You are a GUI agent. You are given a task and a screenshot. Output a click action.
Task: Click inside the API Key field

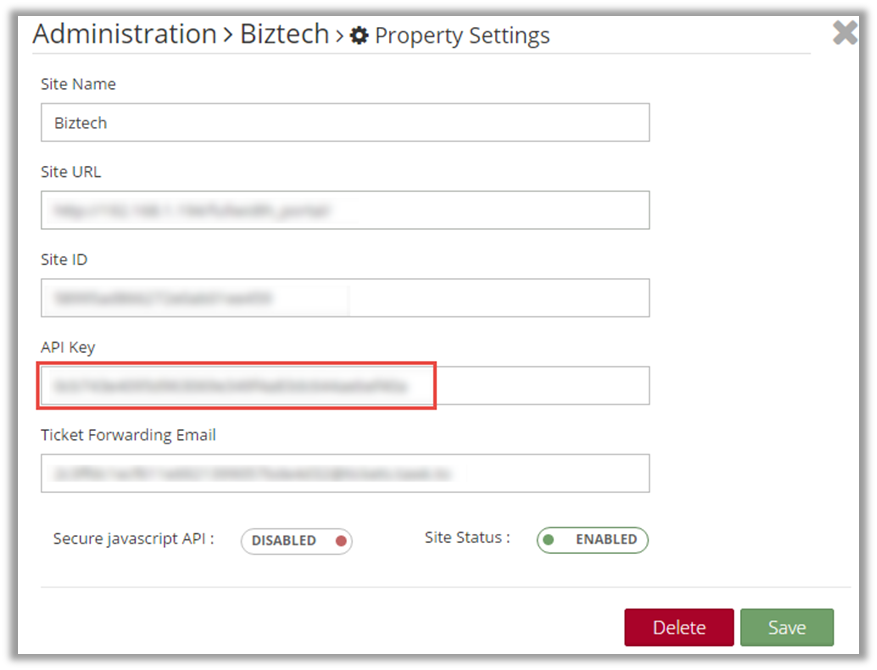coord(345,386)
